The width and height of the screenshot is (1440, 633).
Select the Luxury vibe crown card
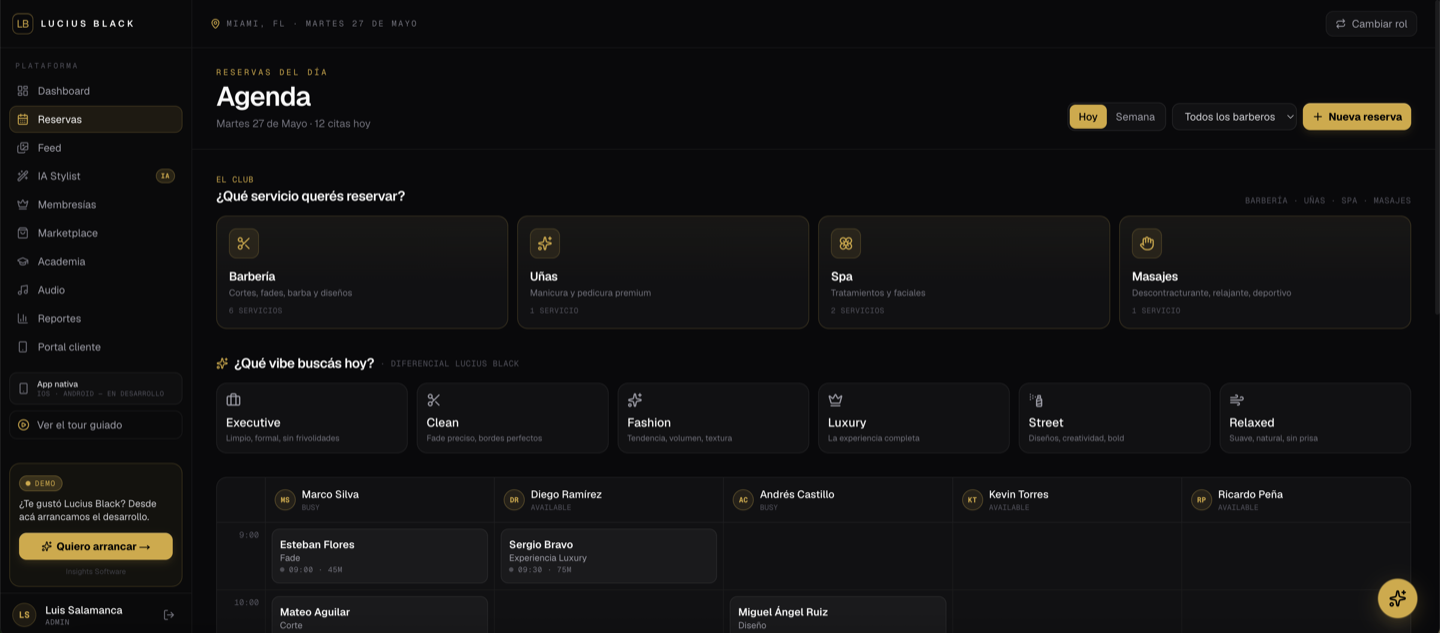point(913,418)
